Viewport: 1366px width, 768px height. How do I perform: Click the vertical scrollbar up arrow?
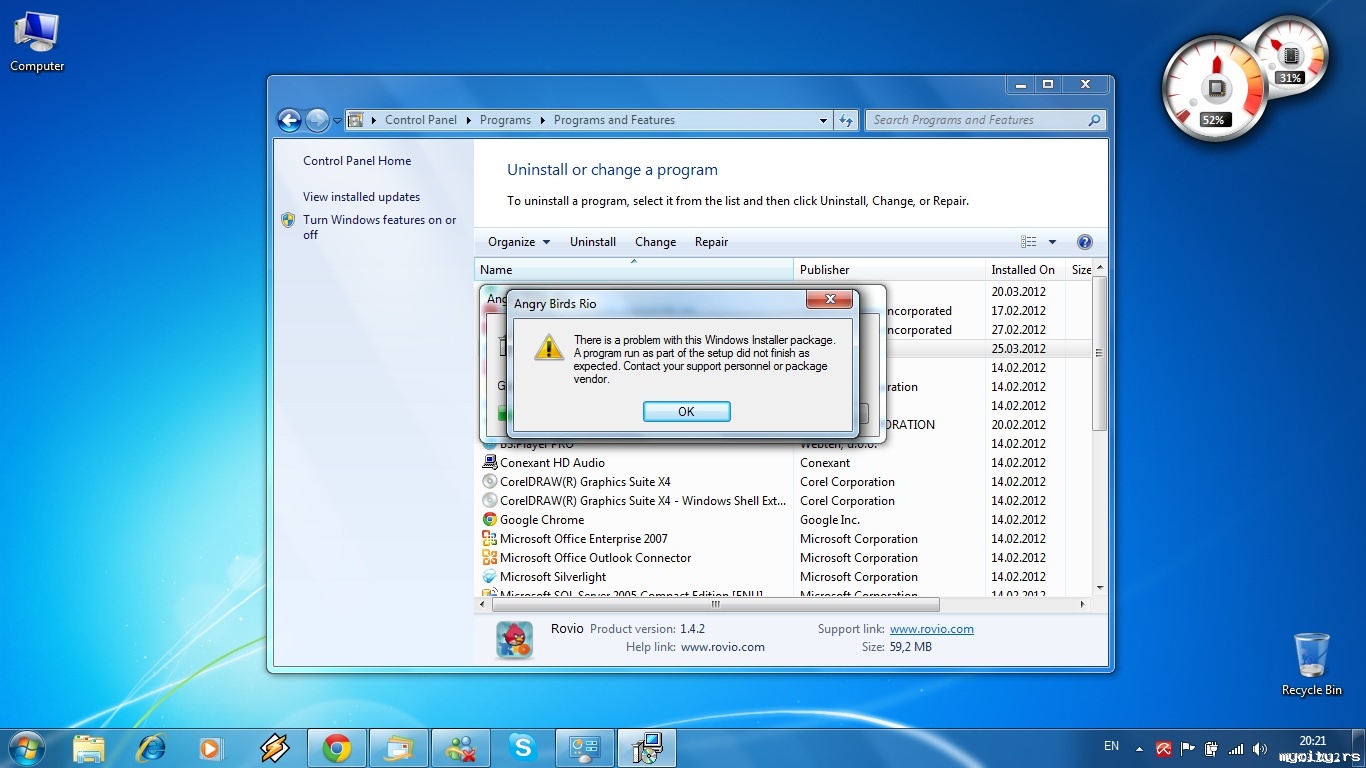coord(1100,269)
